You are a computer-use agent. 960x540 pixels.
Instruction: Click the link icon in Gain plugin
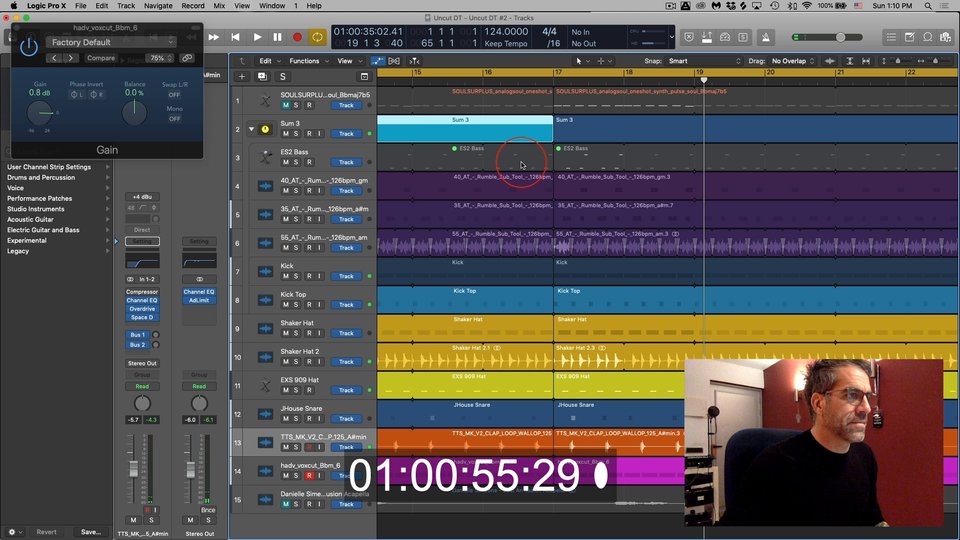[187, 58]
